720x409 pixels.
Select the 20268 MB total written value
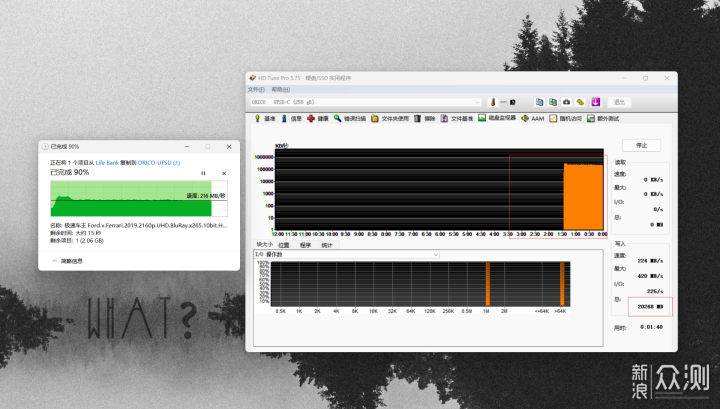tap(650, 307)
